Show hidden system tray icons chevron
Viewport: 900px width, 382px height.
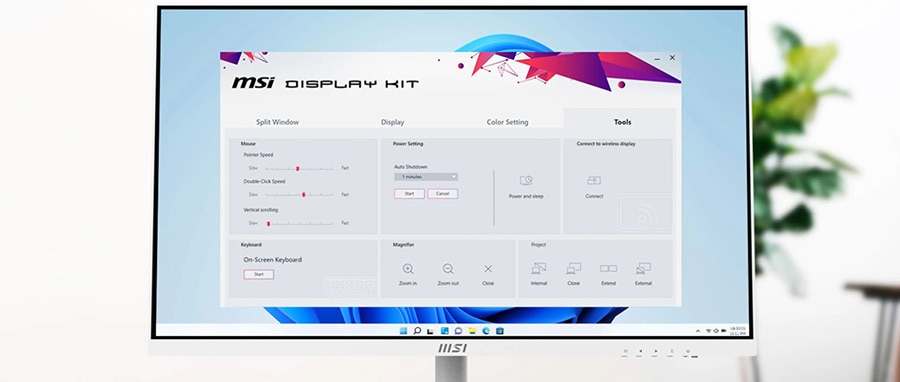(698, 331)
